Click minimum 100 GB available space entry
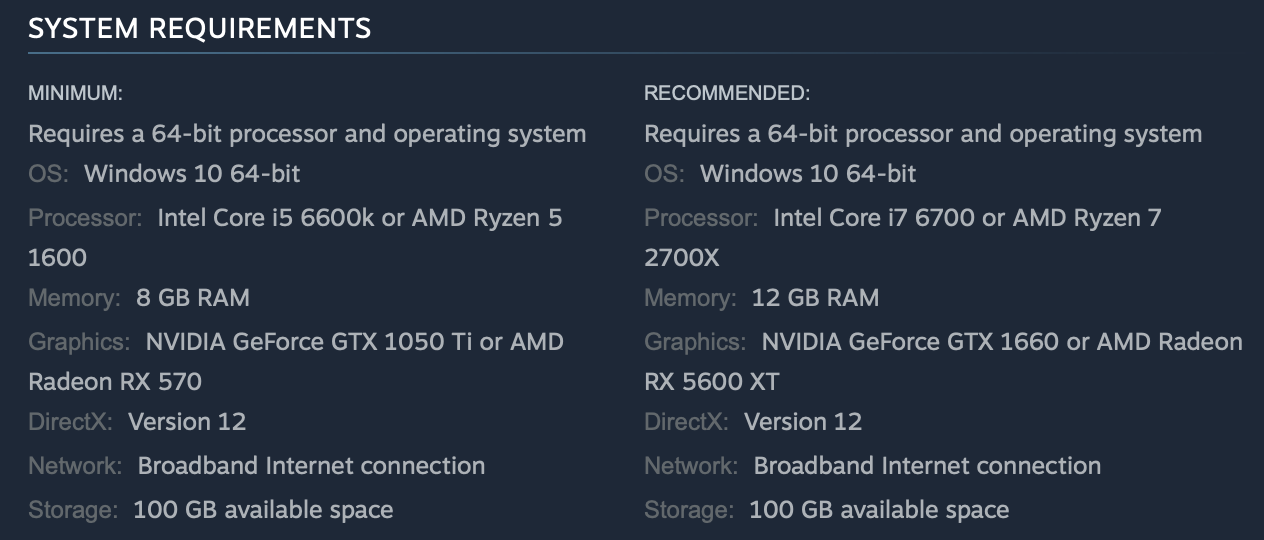1264x540 pixels. [263, 510]
